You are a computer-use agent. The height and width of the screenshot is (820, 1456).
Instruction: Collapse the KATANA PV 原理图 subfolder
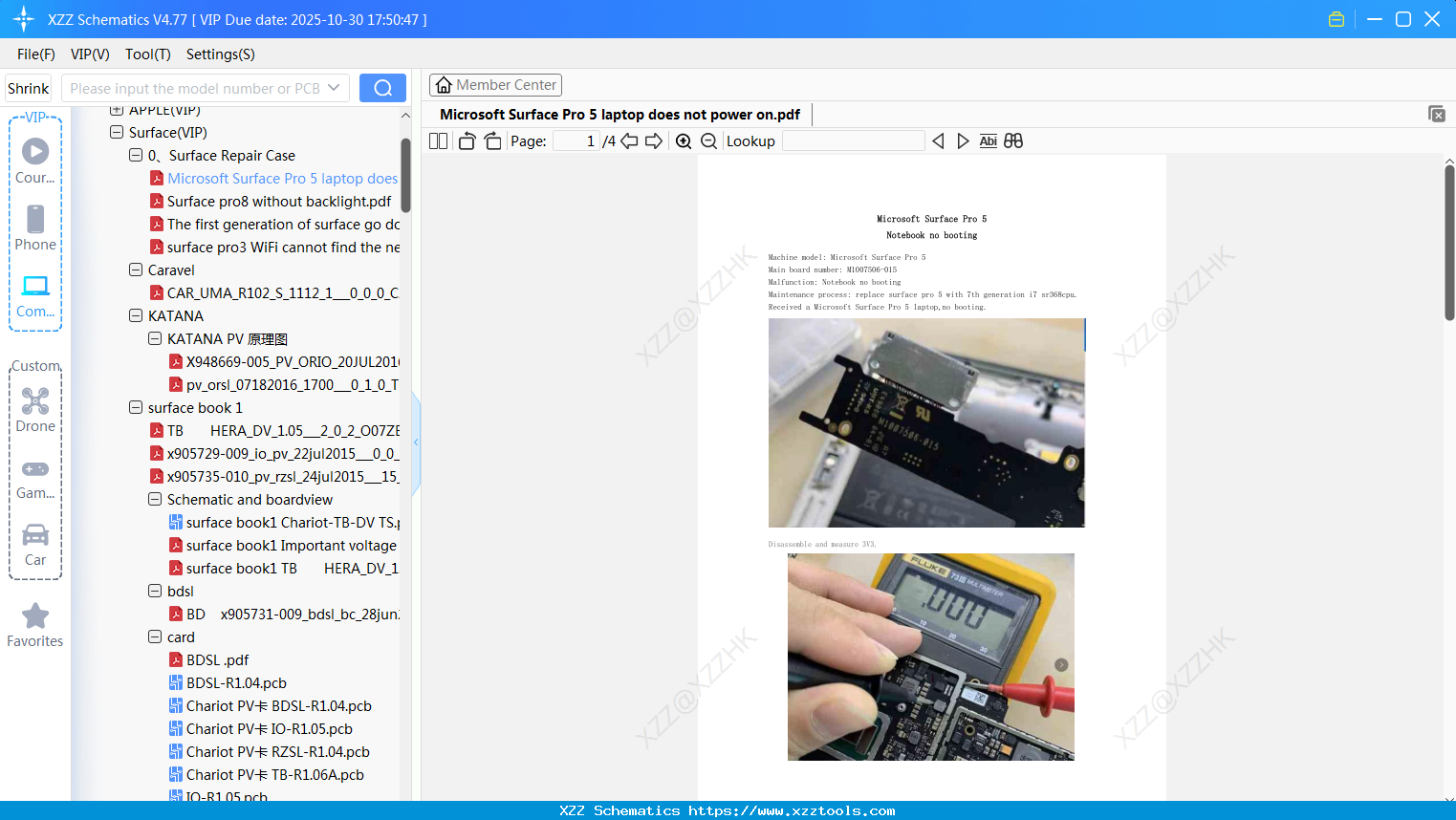tap(155, 338)
